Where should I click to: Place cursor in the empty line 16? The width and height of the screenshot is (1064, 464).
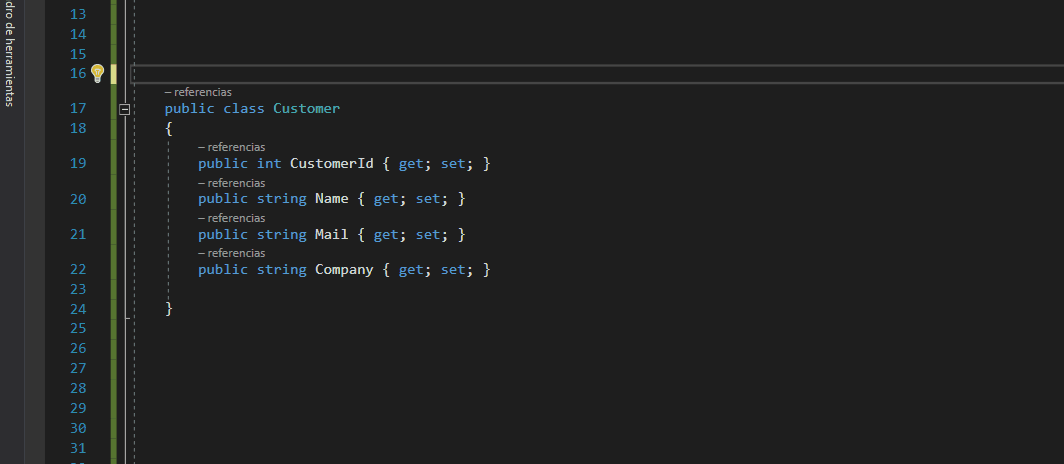coord(597,74)
